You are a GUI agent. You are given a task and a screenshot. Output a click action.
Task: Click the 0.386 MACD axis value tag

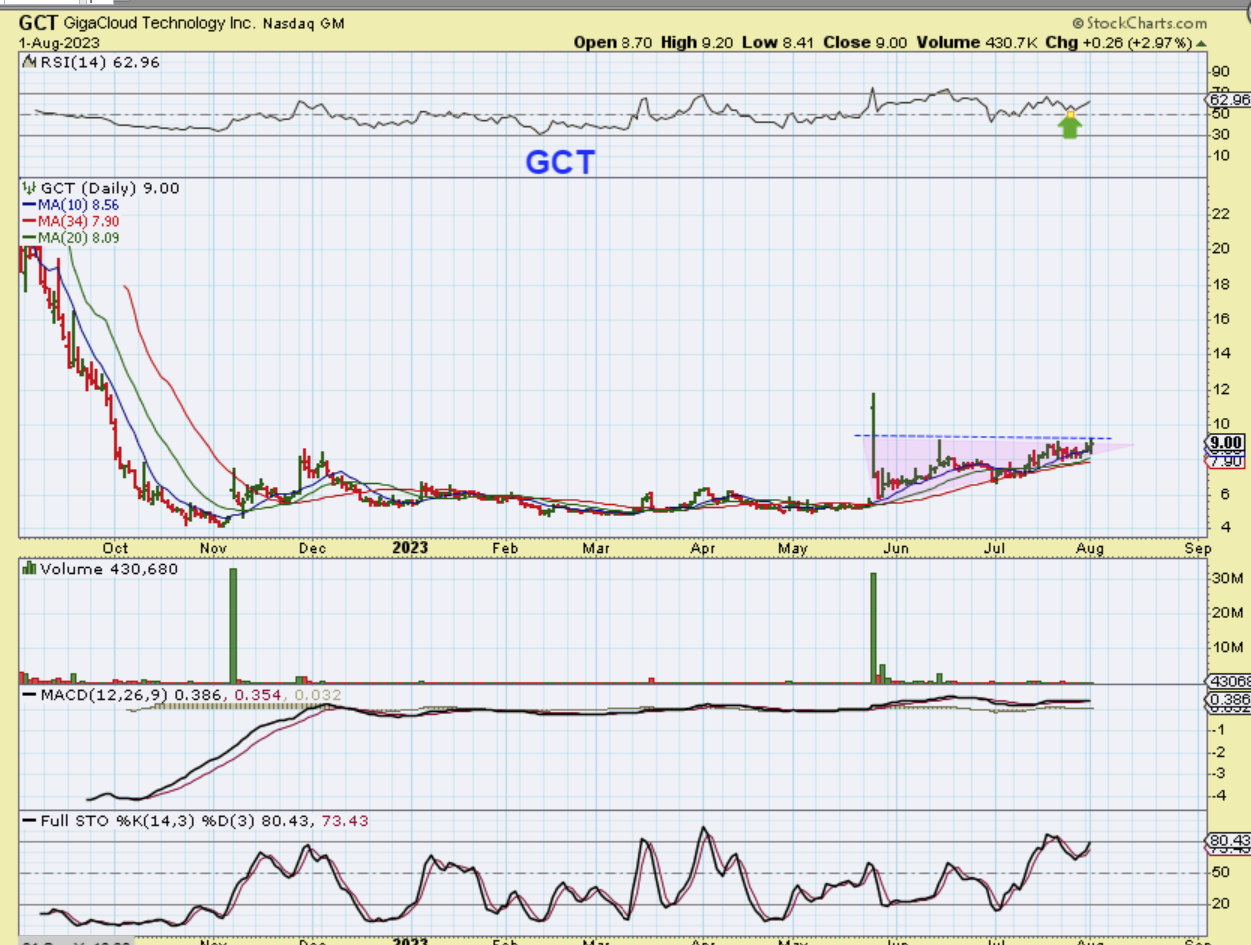(x=1229, y=699)
